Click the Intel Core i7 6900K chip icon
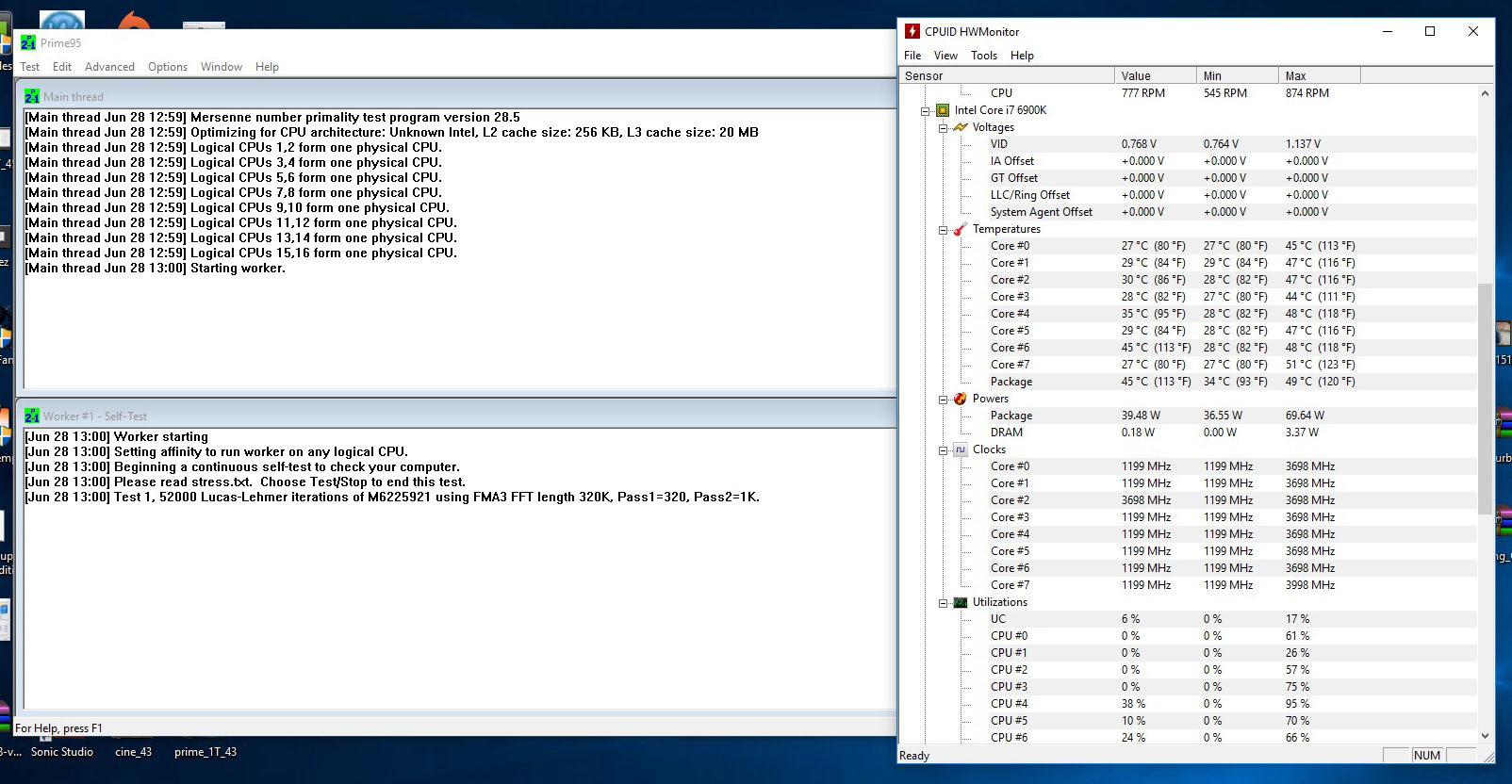 coord(943,110)
